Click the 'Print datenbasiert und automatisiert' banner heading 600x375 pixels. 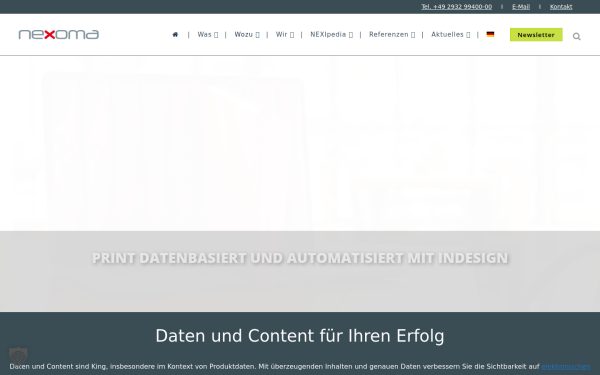300,258
